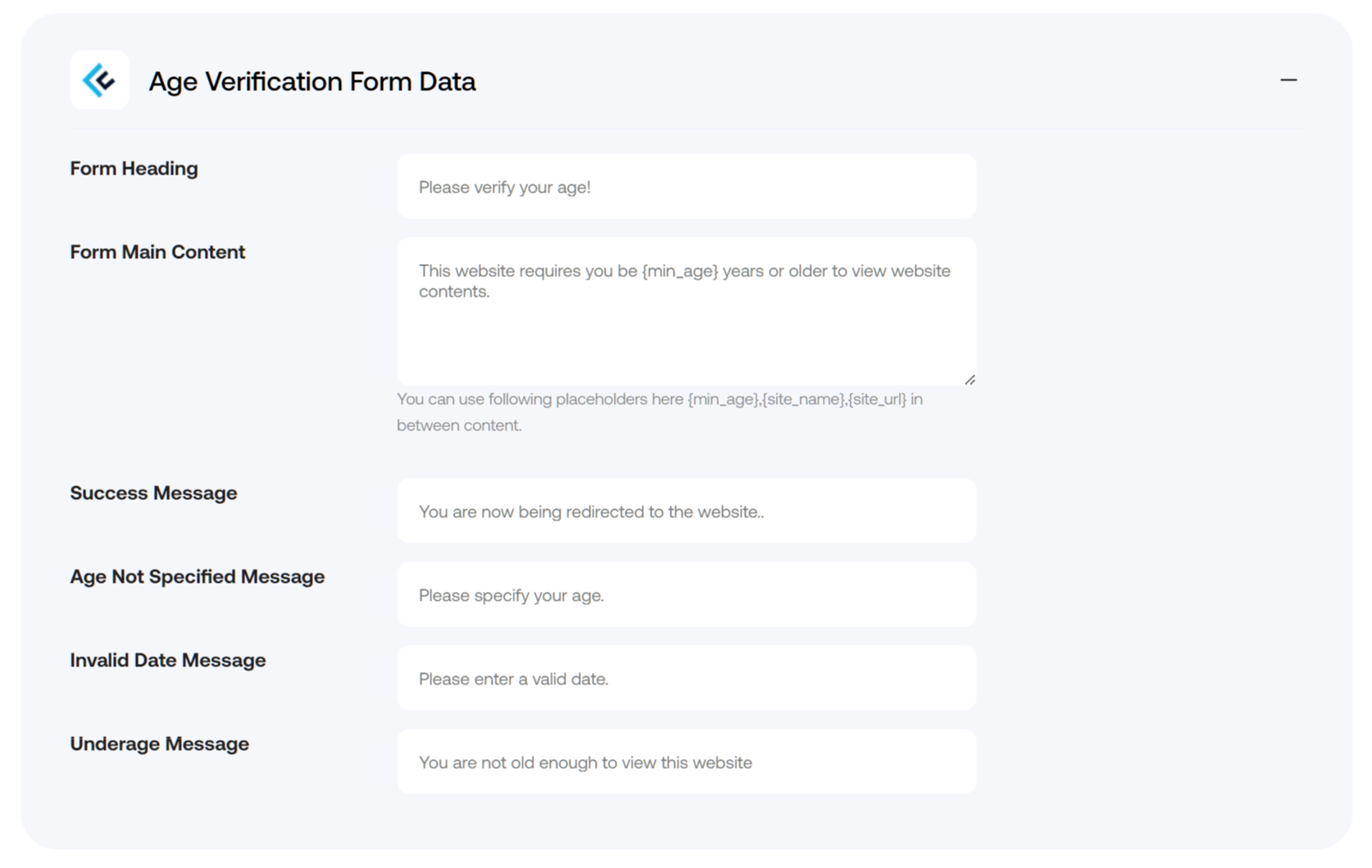
Task: Click the 'Underage Message' label
Action: coord(160,743)
